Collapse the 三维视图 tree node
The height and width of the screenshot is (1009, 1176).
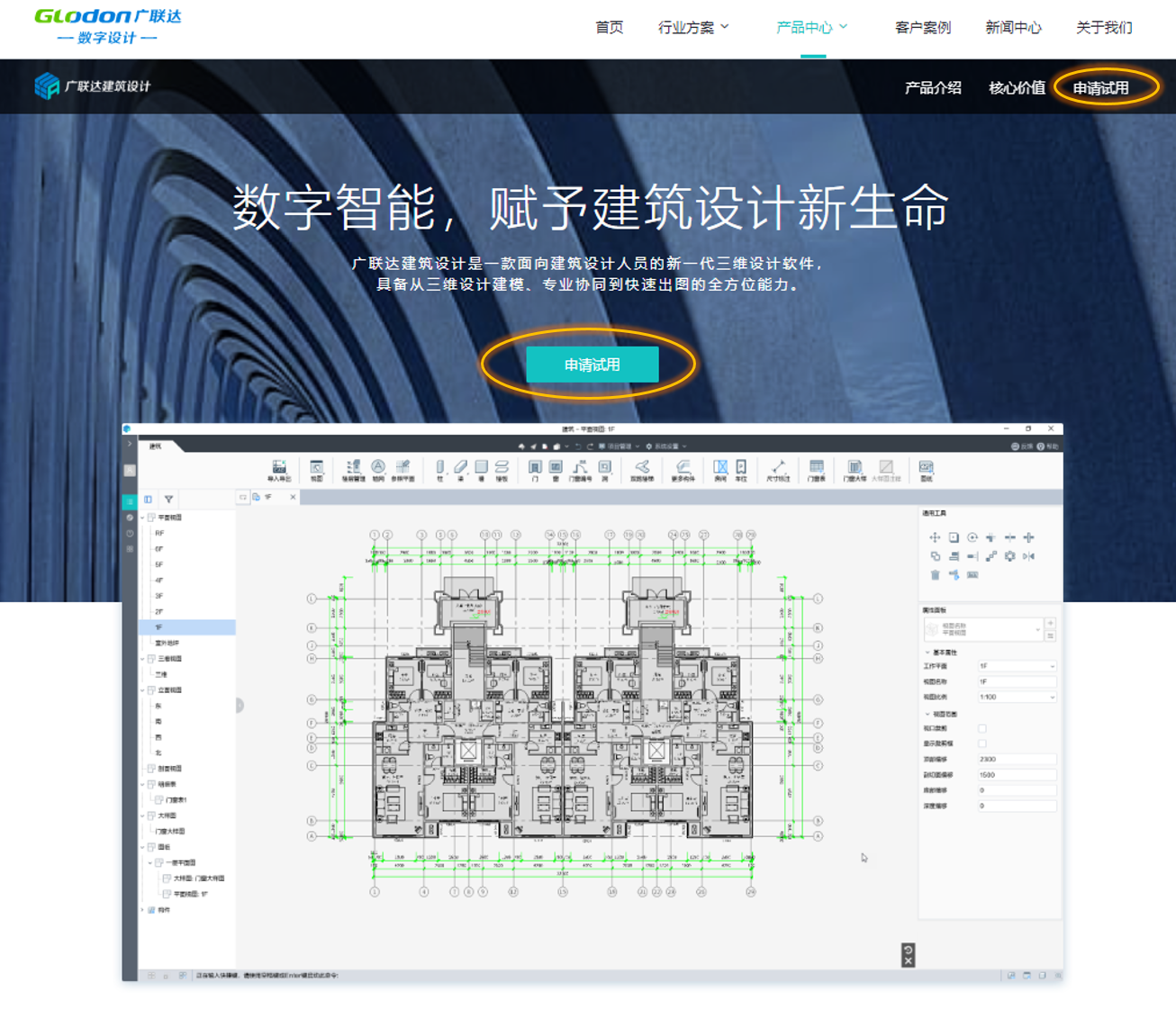143,659
